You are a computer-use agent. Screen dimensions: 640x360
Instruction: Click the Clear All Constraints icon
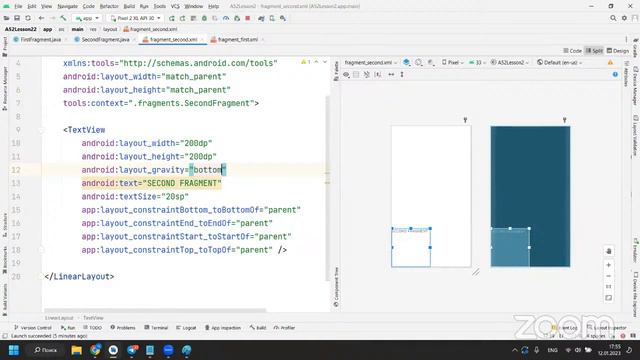click(x=367, y=74)
